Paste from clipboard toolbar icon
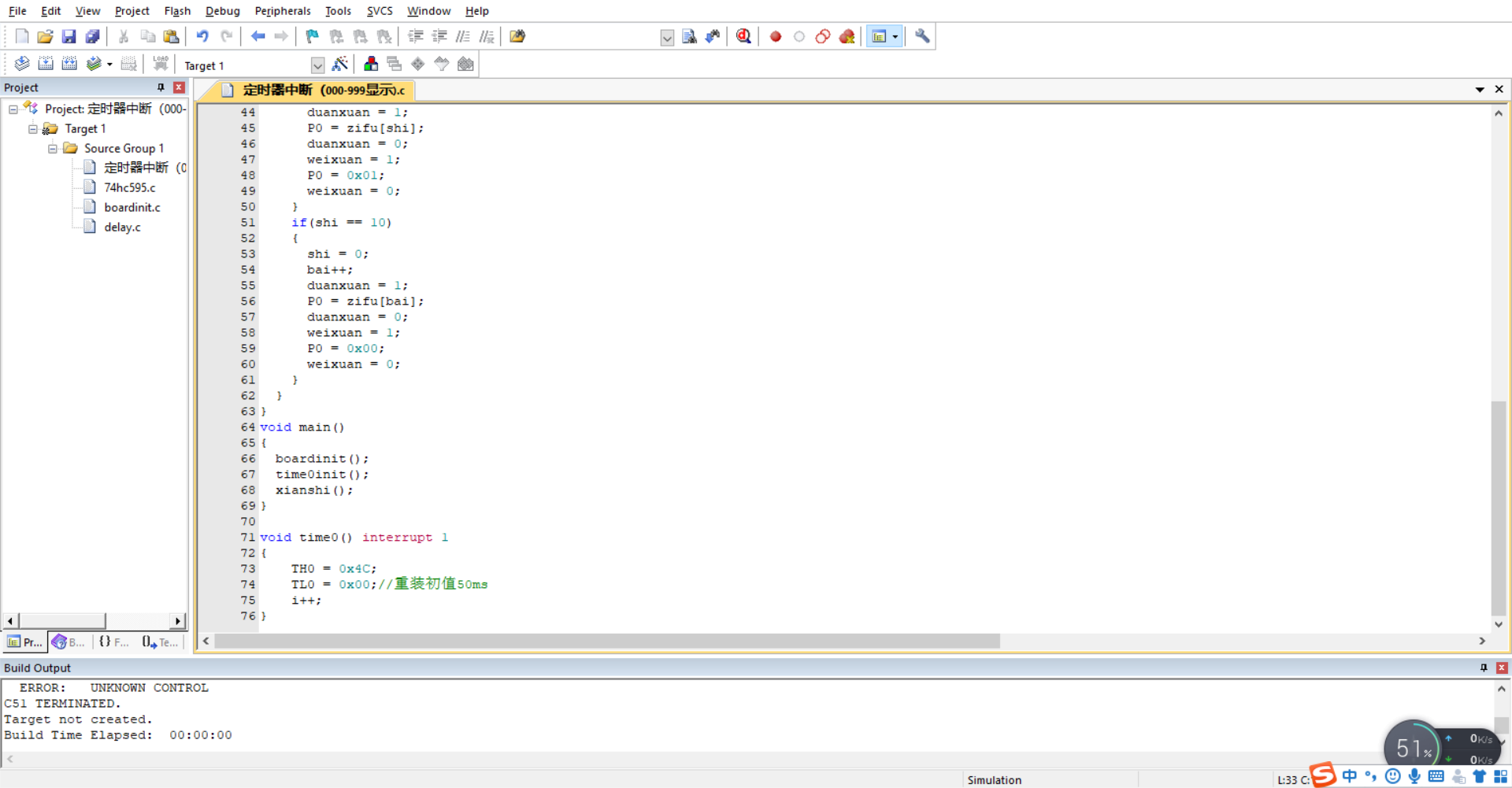 tap(171, 36)
